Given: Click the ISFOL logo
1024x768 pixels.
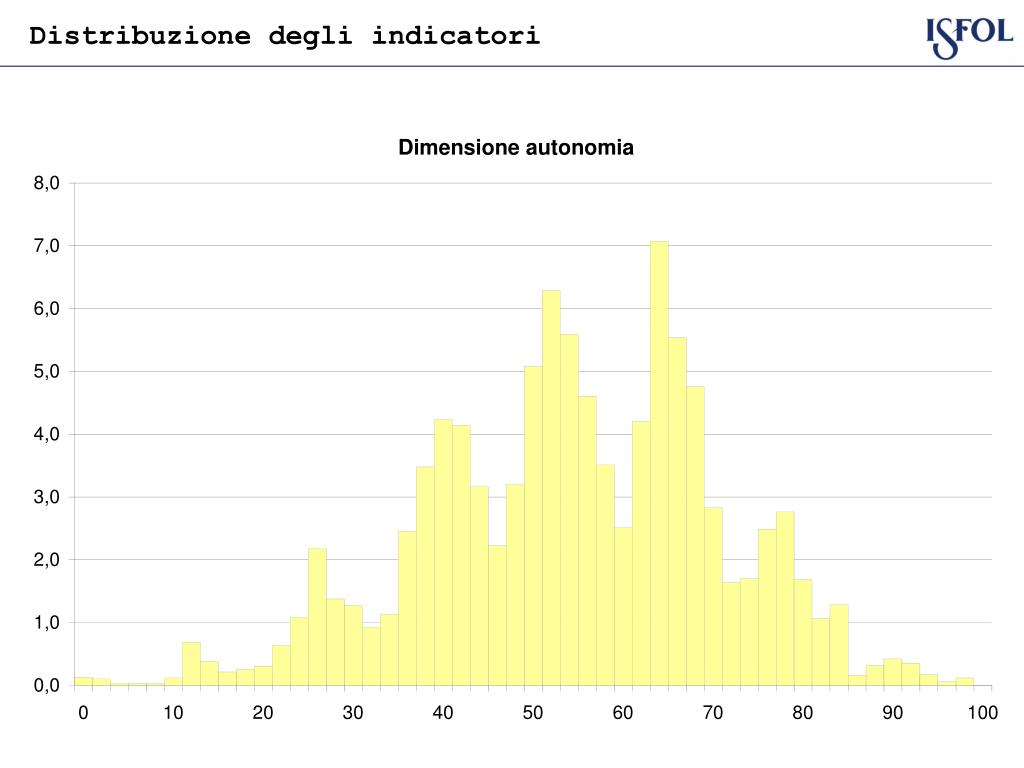Looking at the screenshot, I should coord(970,38).
